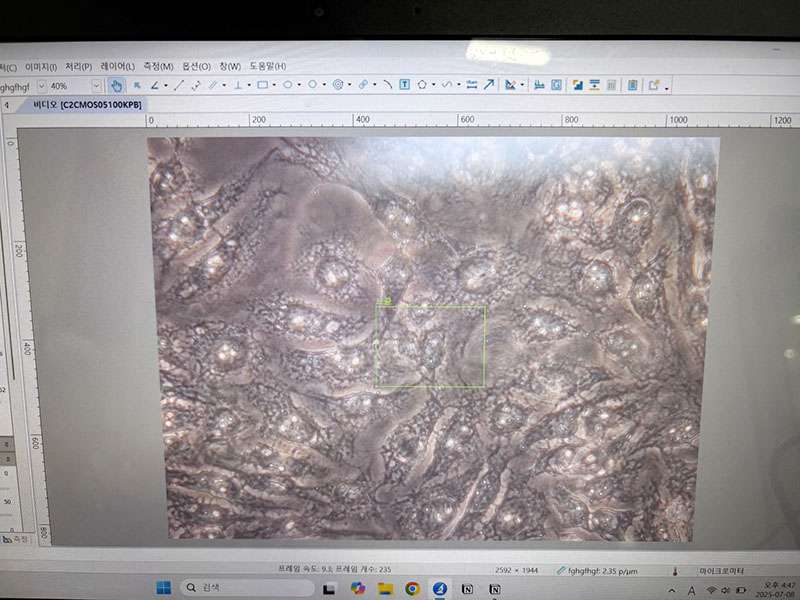This screenshot has width=800, height=600.
Task: Click the clipboard icon in toolbar
Action: pos(632,86)
